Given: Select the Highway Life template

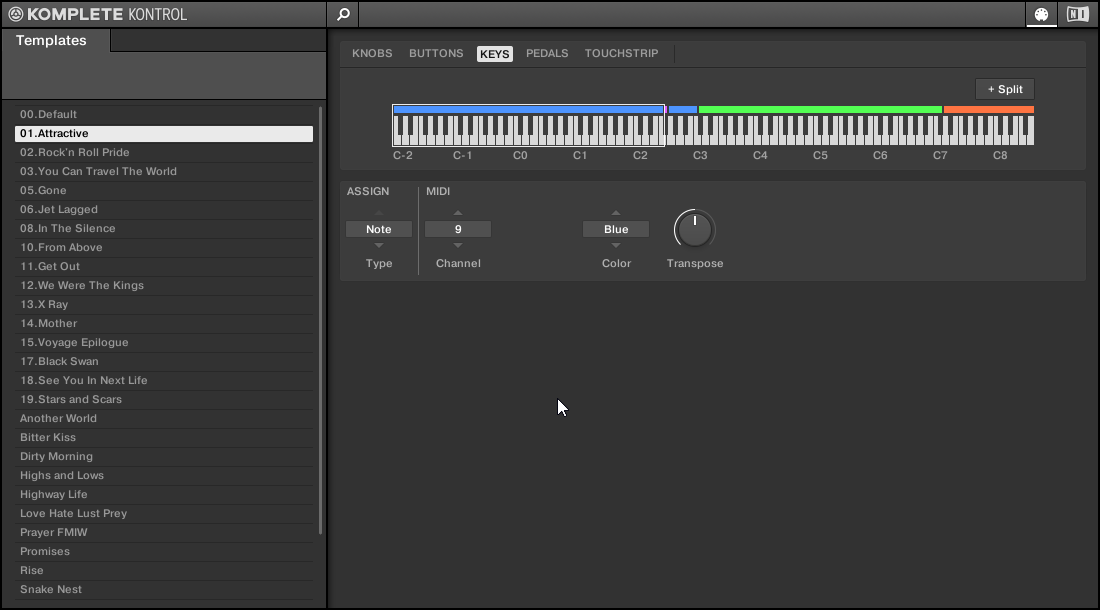Looking at the screenshot, I should [164, 494].
